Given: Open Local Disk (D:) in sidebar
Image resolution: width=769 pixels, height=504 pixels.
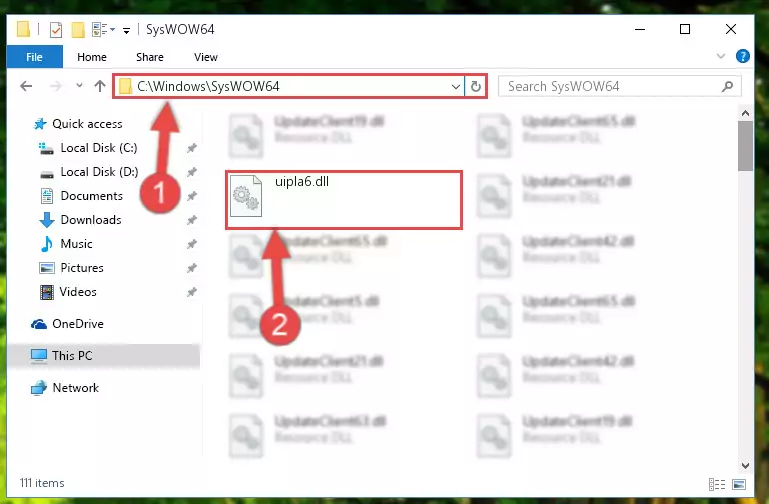Looking at the screenshot, I should tap(99, 172).
